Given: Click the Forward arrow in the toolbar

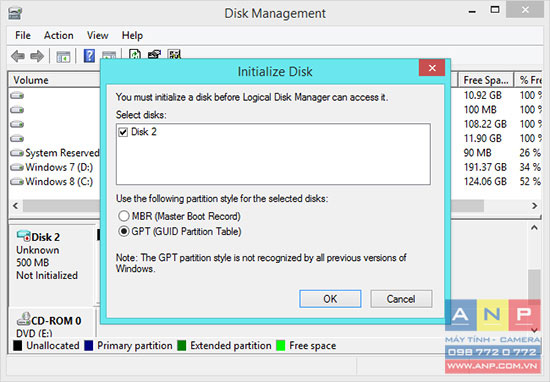Looking at the screenshot, I should pyautogui.click(x=37, y=56).
